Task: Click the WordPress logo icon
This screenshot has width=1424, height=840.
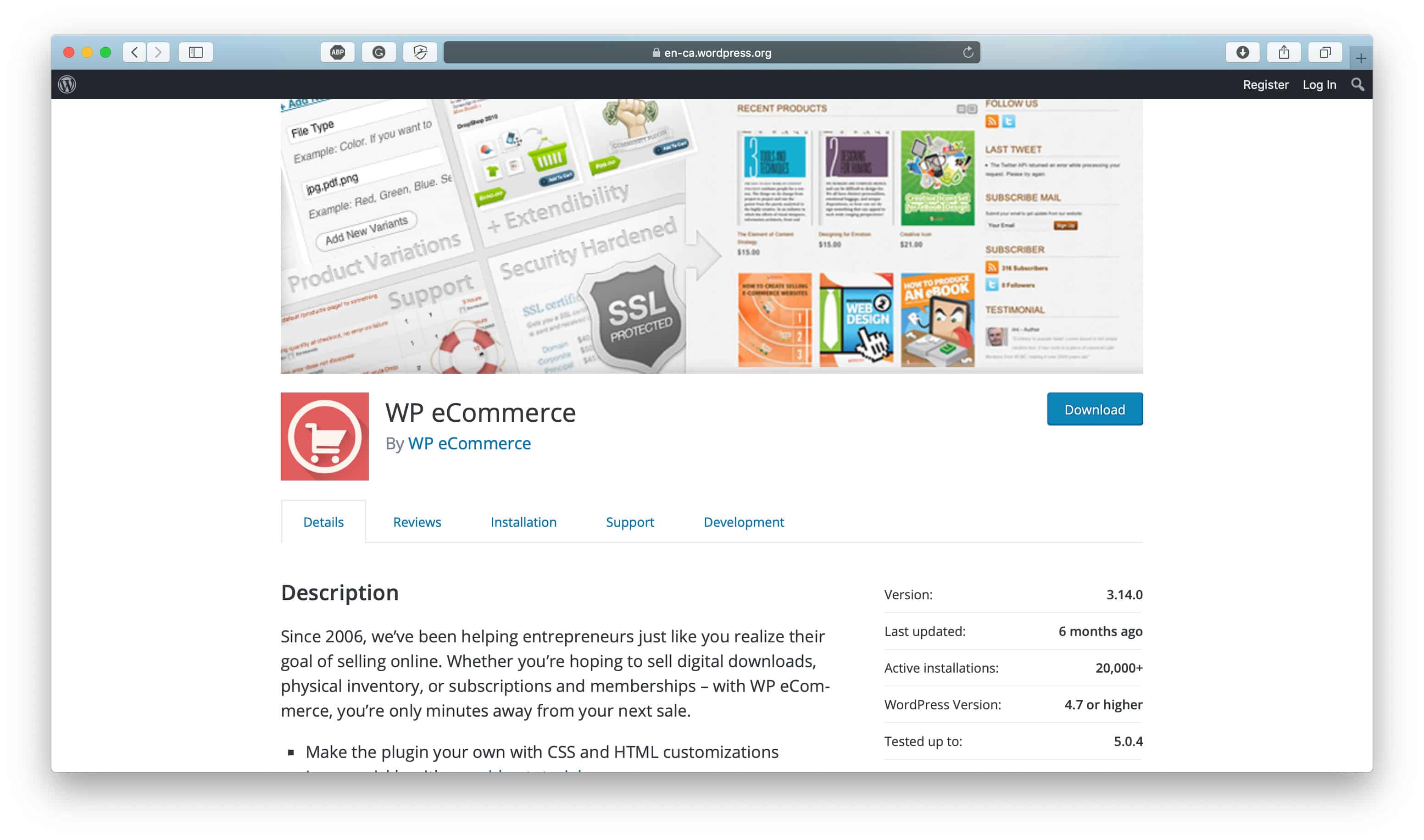Action: coord(70,85)
